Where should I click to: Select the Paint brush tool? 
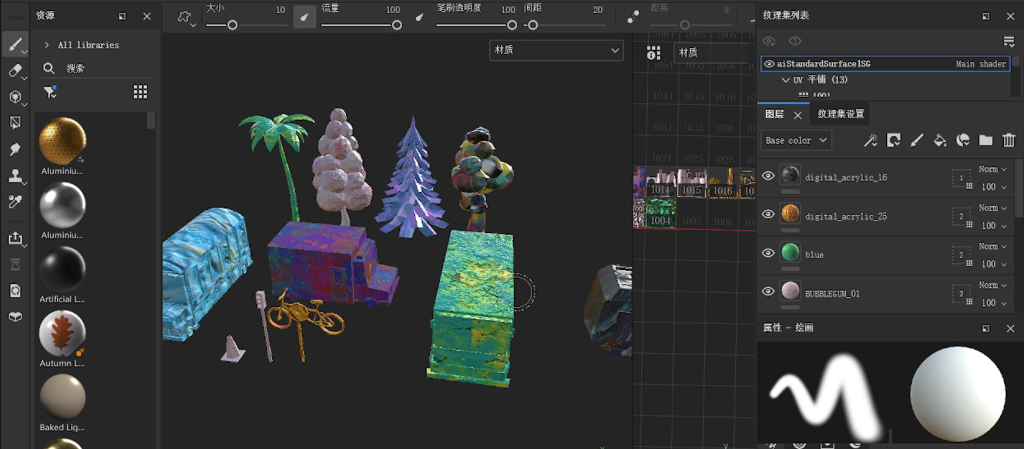pos(15,45)
